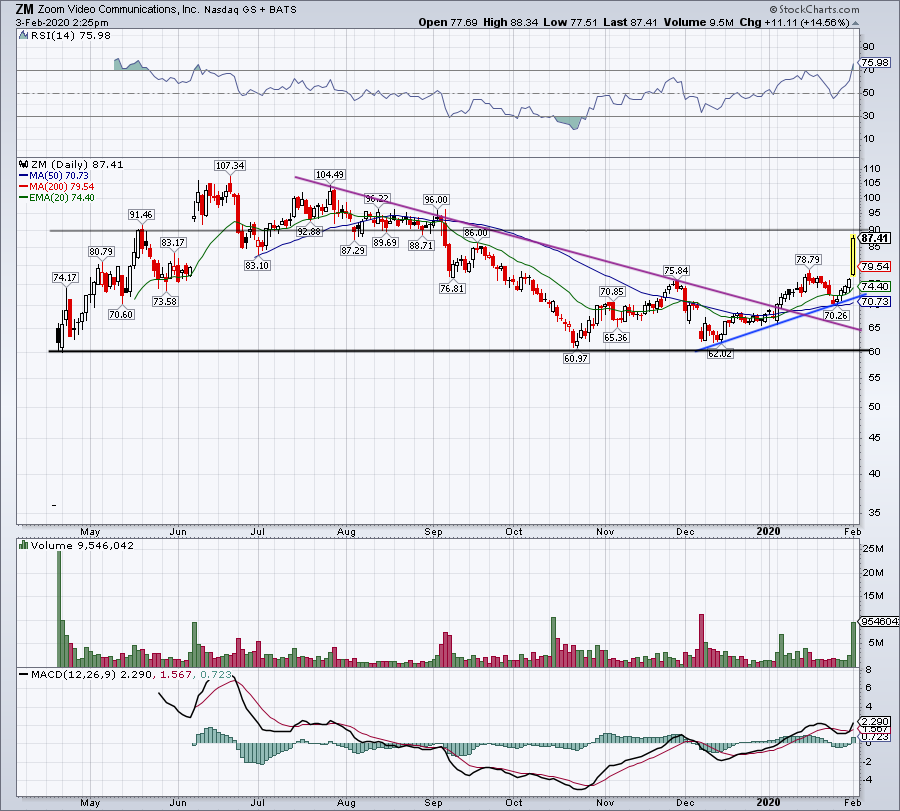Click the 76.81 low price label
The image size is (900, 811).
452,289
